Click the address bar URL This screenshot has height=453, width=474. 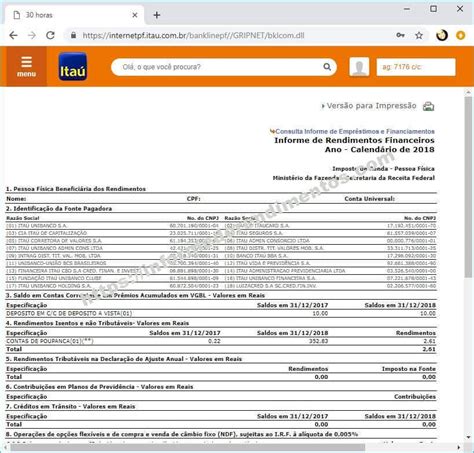pyautogui.click(x=193, y=35)
